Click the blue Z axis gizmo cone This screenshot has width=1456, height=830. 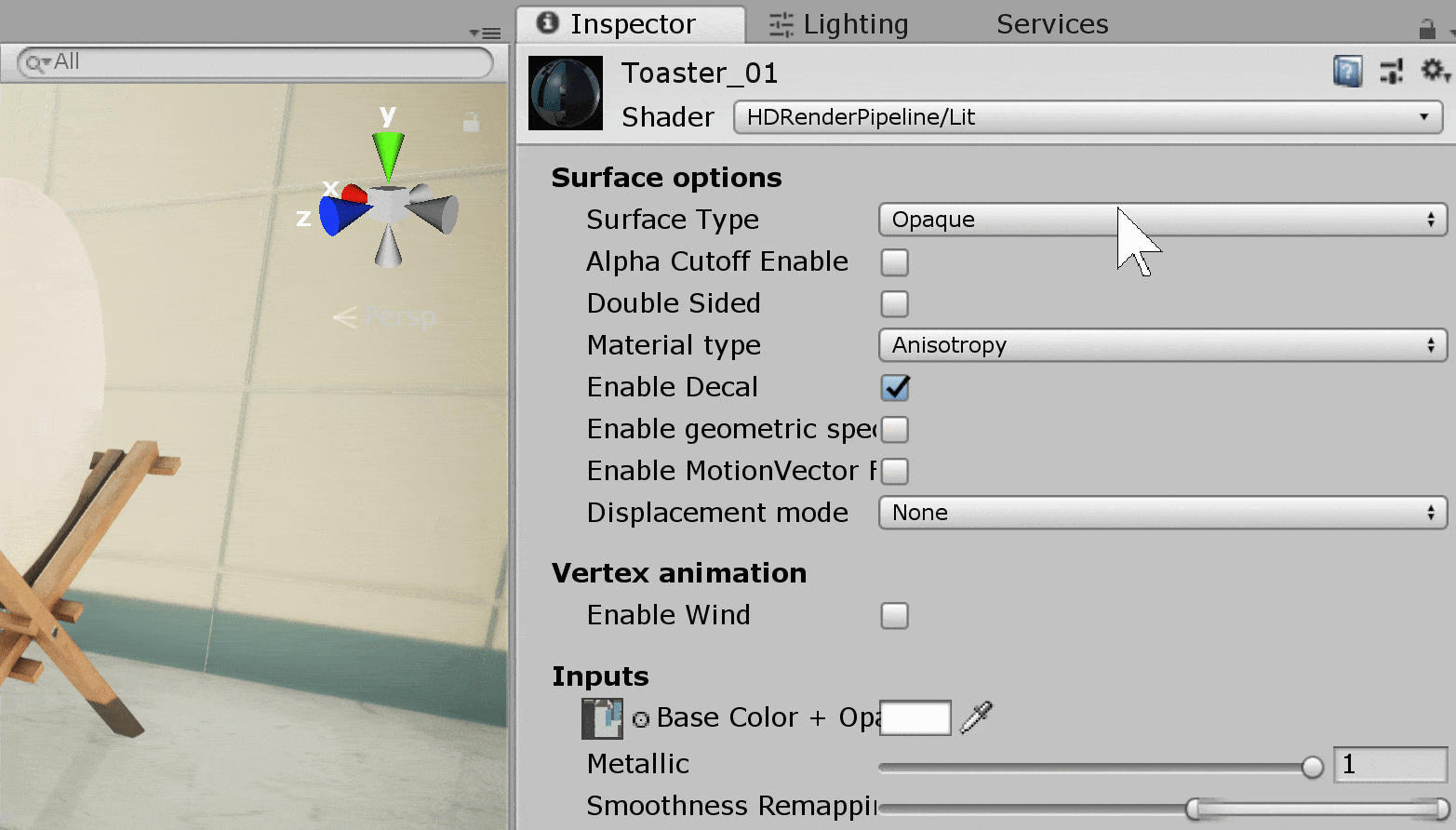click(x=341, y=216)
